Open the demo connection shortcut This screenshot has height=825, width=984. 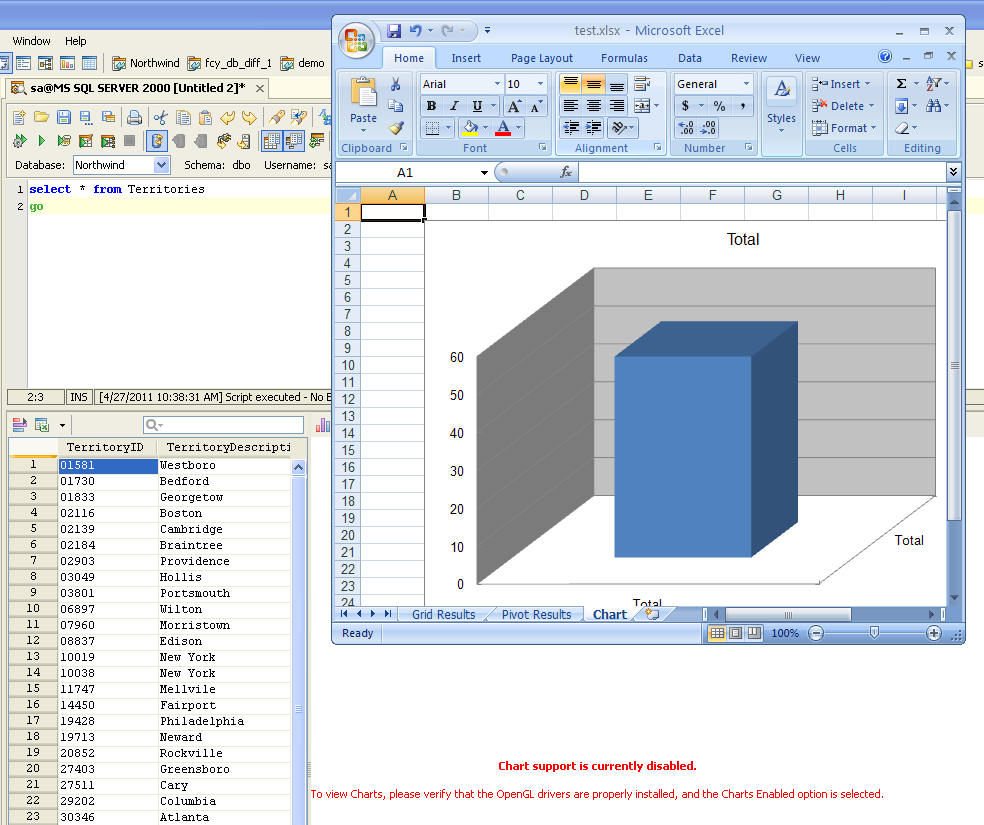pyautogui.click(x=302, y=63)
